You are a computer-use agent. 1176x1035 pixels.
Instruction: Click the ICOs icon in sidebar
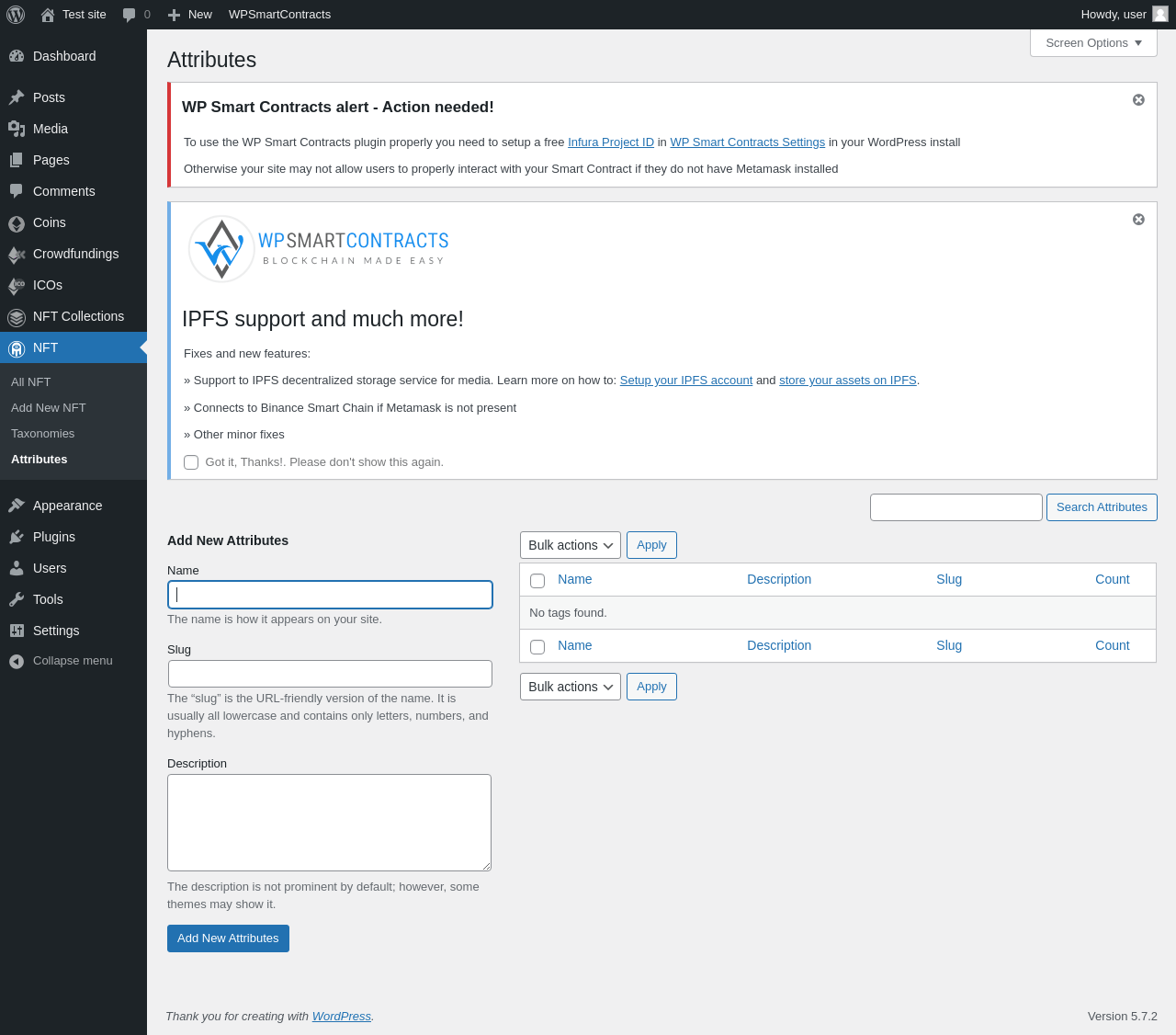tap(17, 286)
